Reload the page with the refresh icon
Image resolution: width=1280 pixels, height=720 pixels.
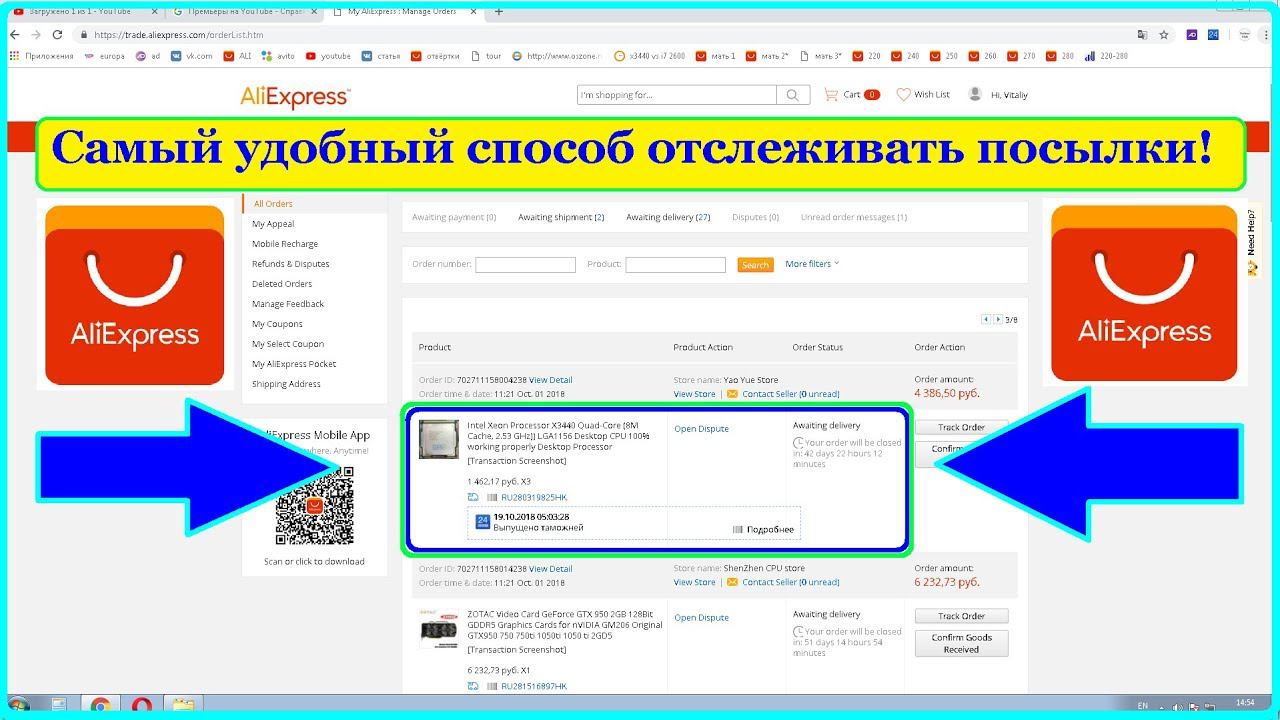(x=58, y=34)
